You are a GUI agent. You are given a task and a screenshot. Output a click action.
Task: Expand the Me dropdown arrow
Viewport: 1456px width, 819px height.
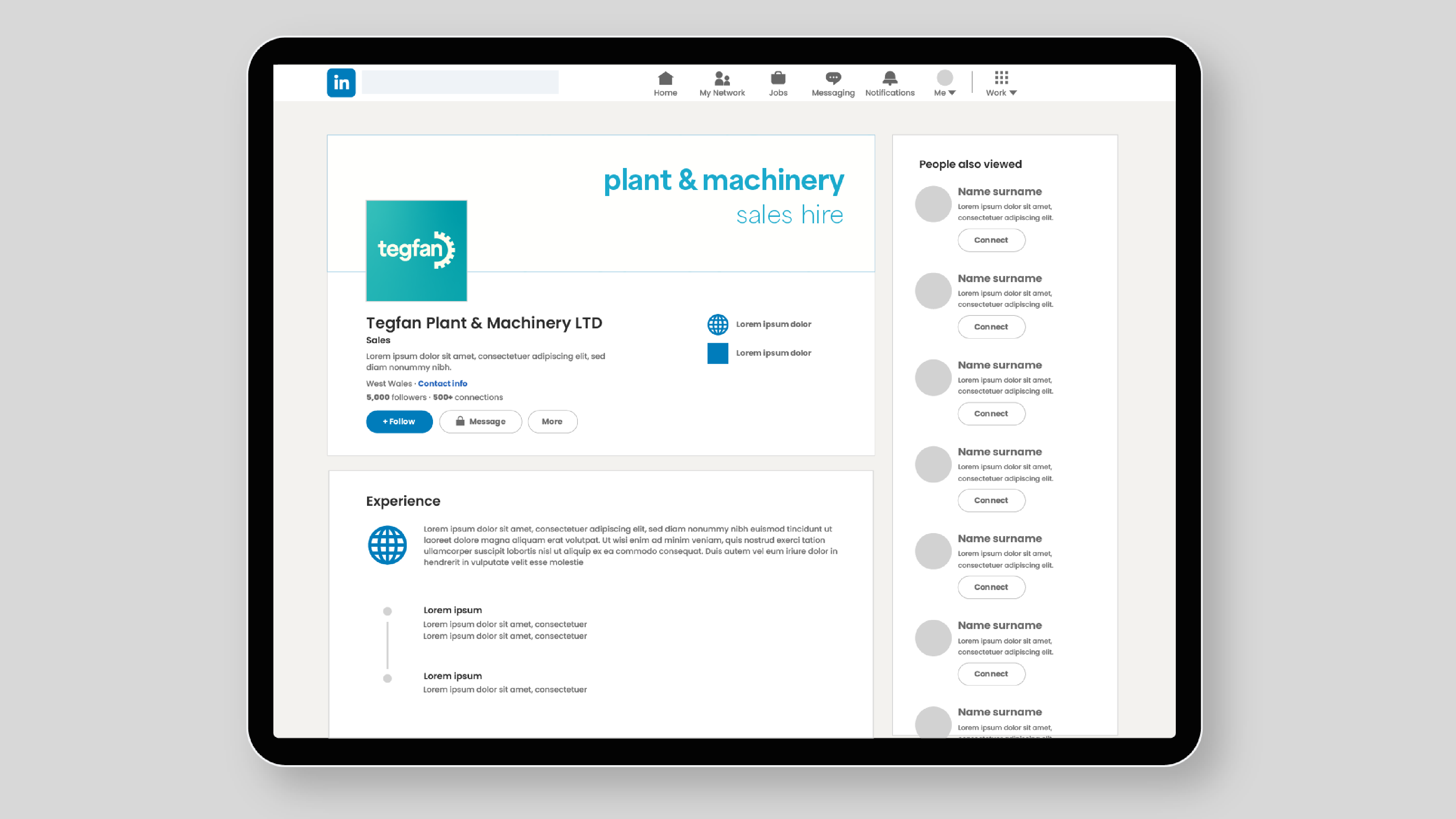tap(952, 93)
